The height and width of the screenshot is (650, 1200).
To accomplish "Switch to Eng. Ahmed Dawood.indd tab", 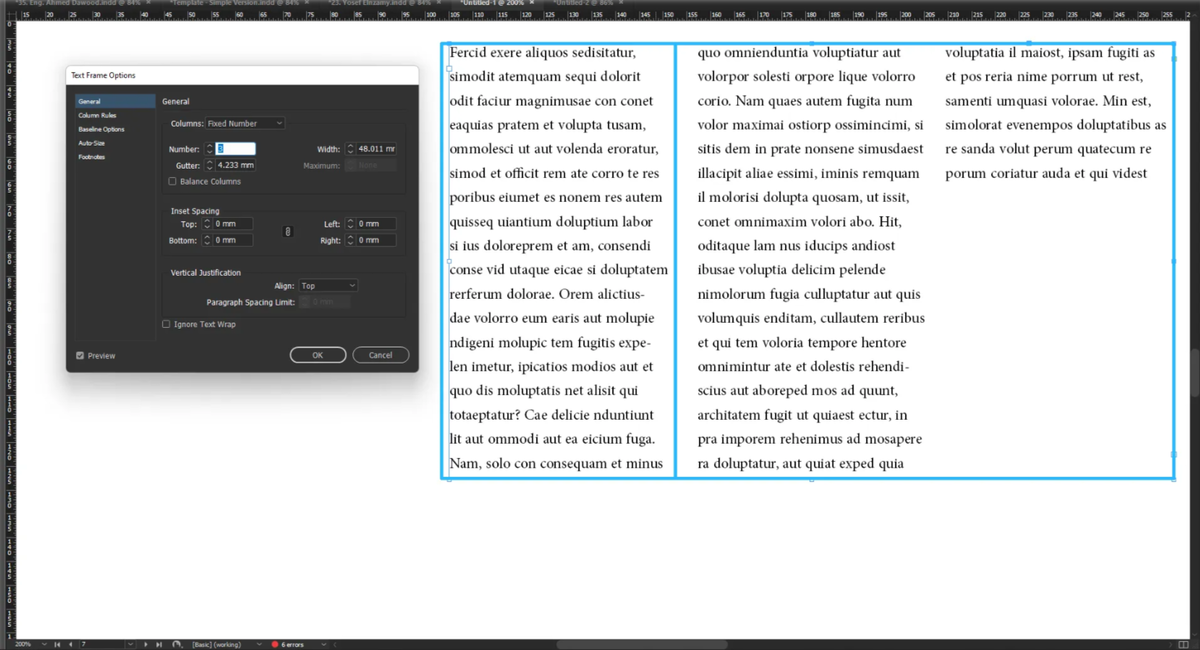I will [78, 4].
